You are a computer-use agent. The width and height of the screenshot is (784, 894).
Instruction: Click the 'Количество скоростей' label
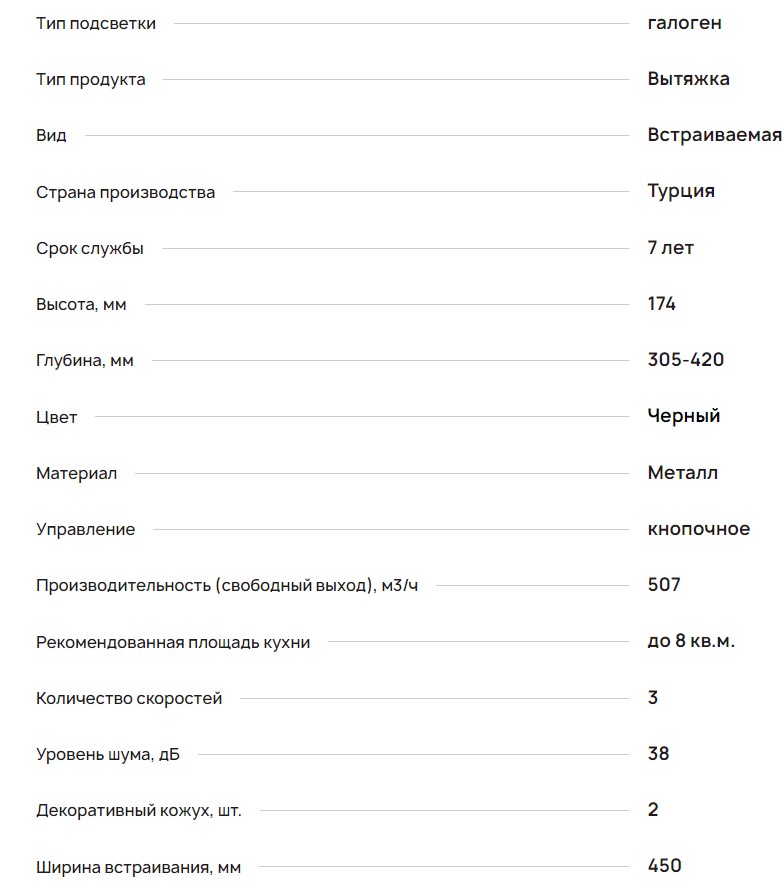point(129,698)
